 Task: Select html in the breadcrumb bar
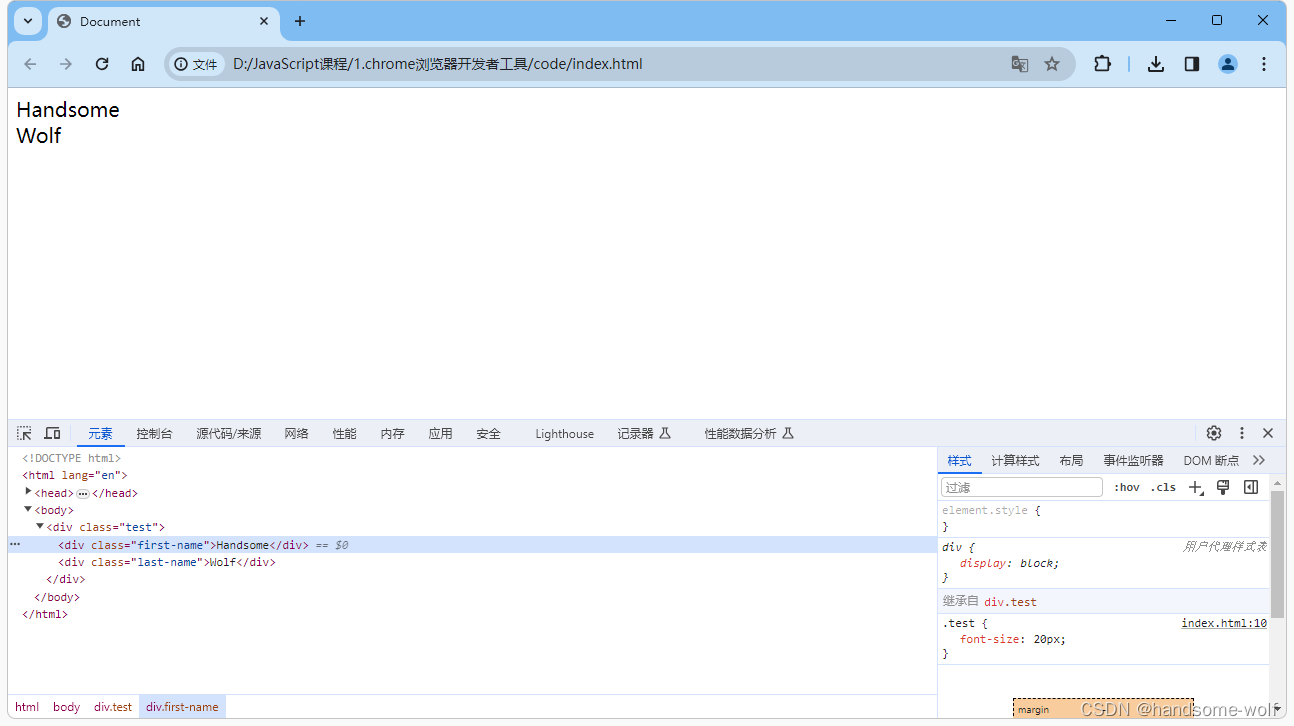click(x=27, y=707)
